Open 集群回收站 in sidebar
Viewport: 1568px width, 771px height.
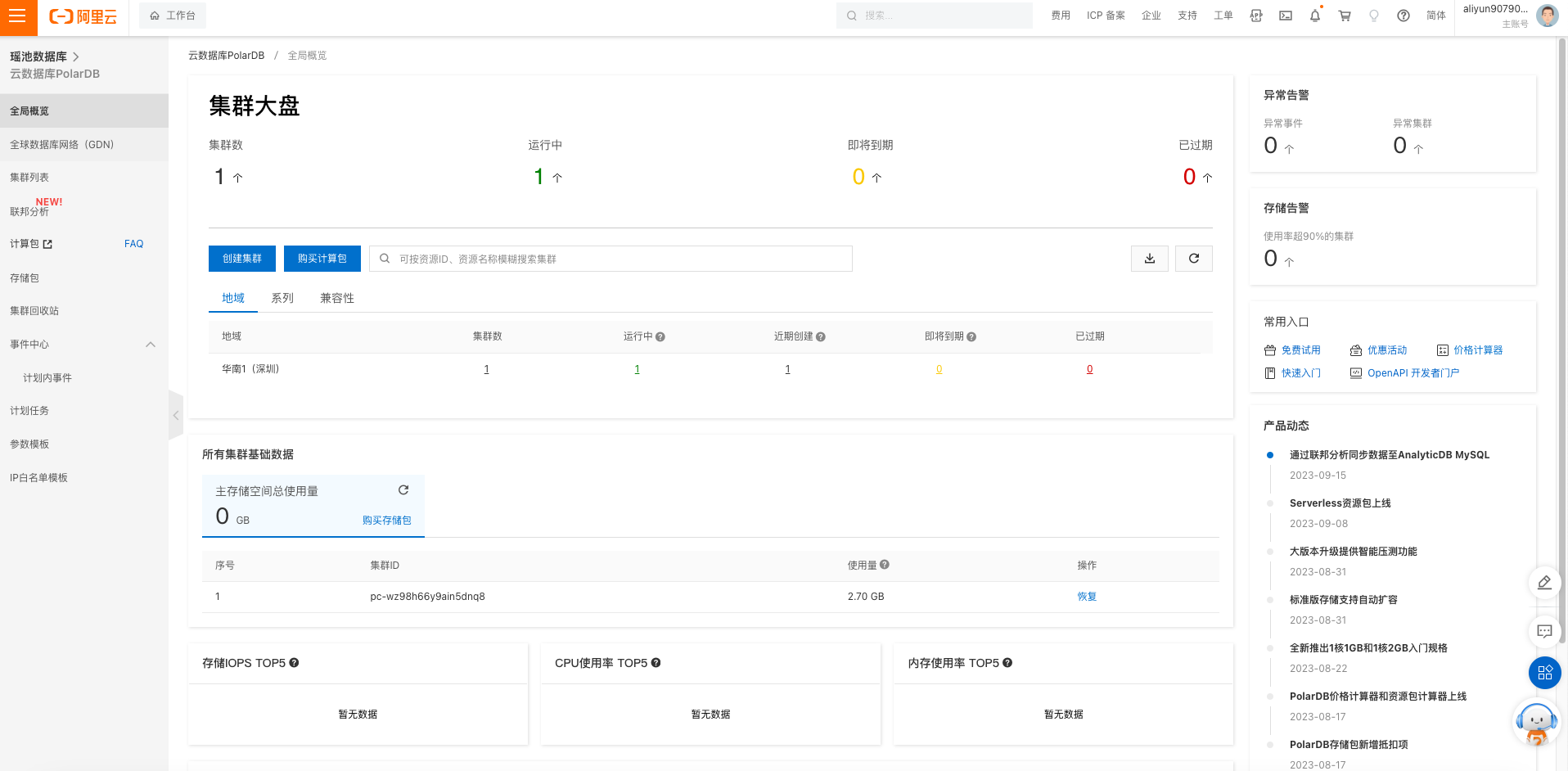[x=34, y=311]
